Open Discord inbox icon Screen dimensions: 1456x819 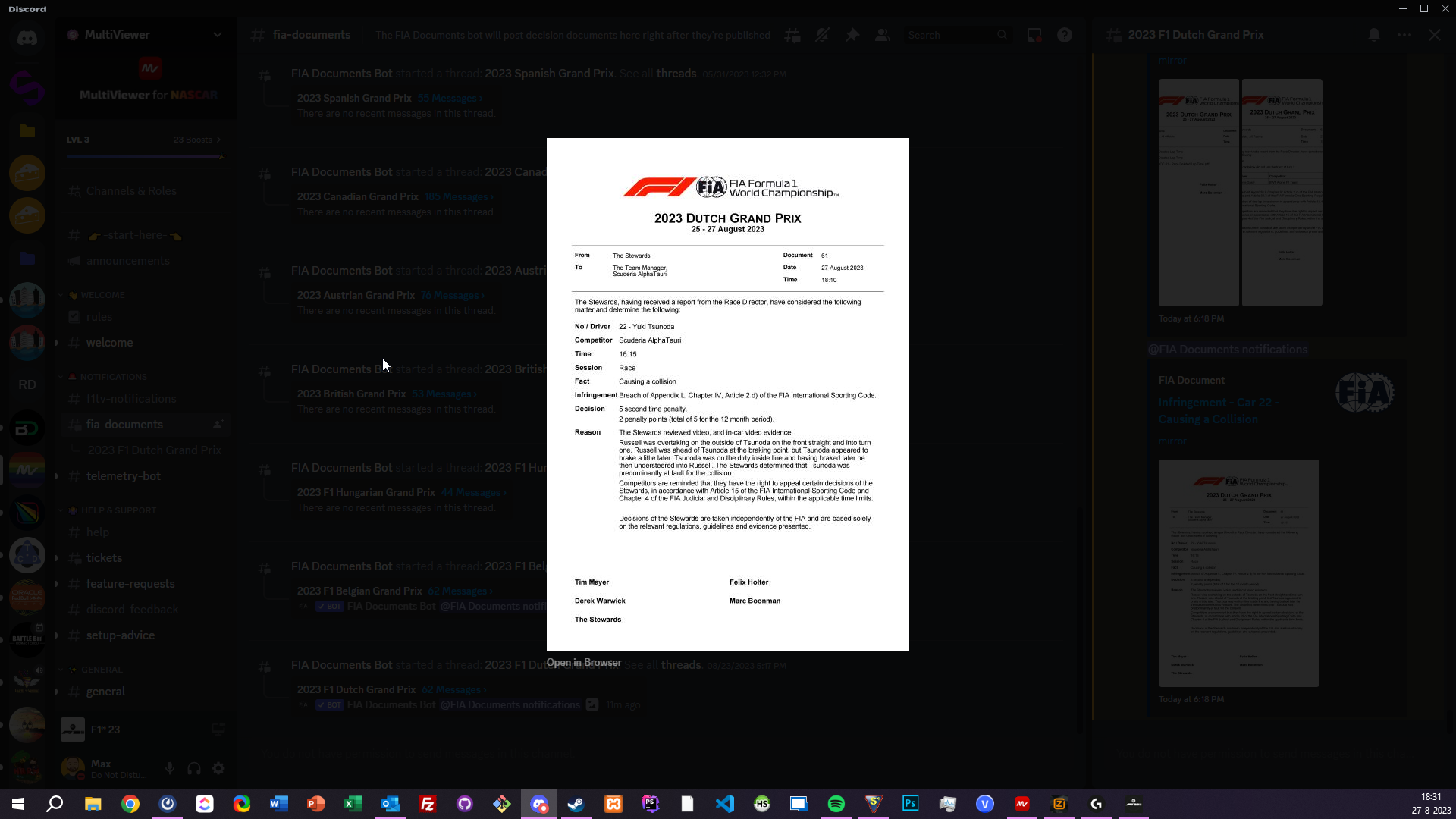[x=1034, y=35]
